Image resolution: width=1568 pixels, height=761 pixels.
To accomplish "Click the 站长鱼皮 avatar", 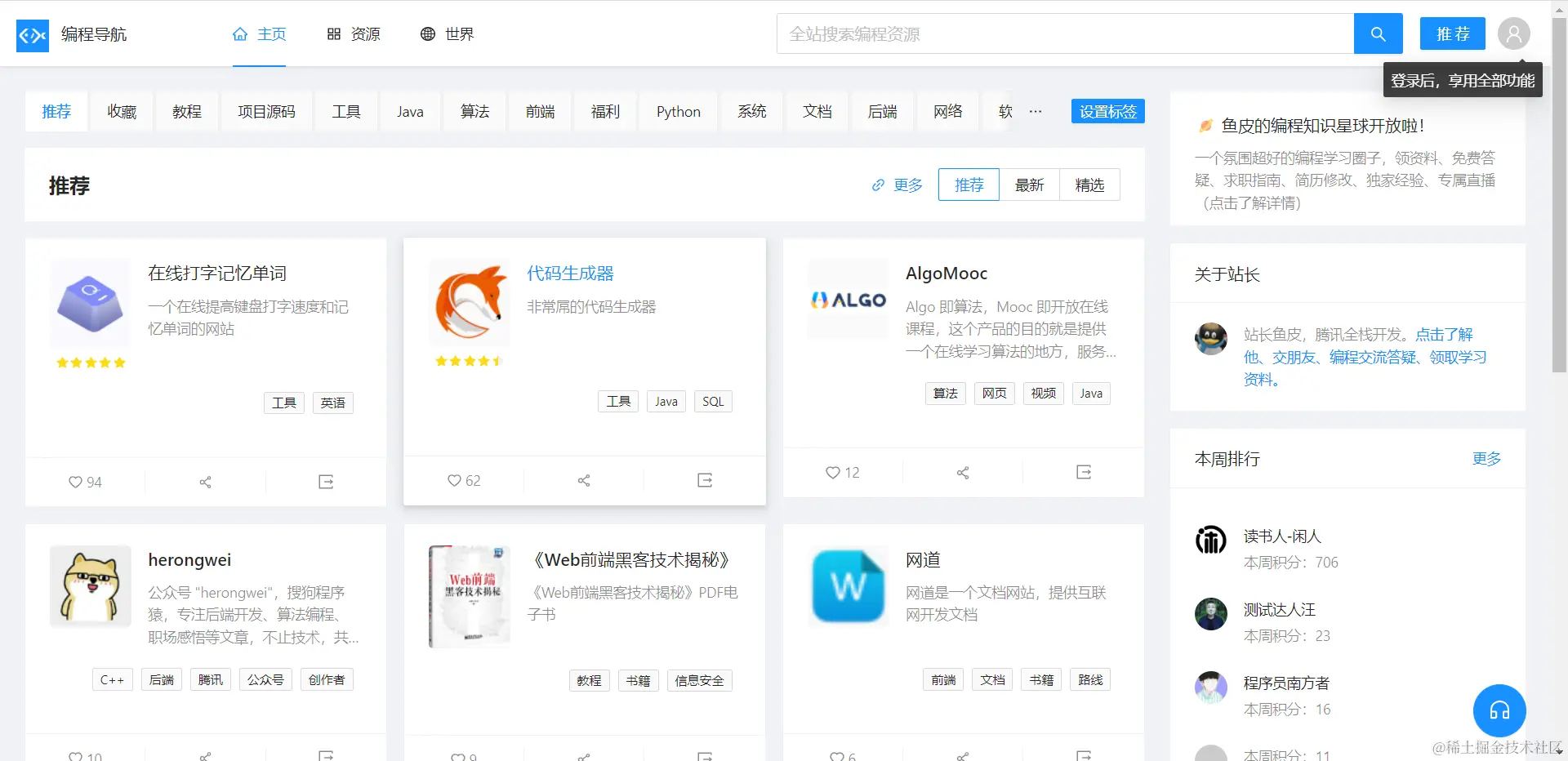I will click(1210, 338).
